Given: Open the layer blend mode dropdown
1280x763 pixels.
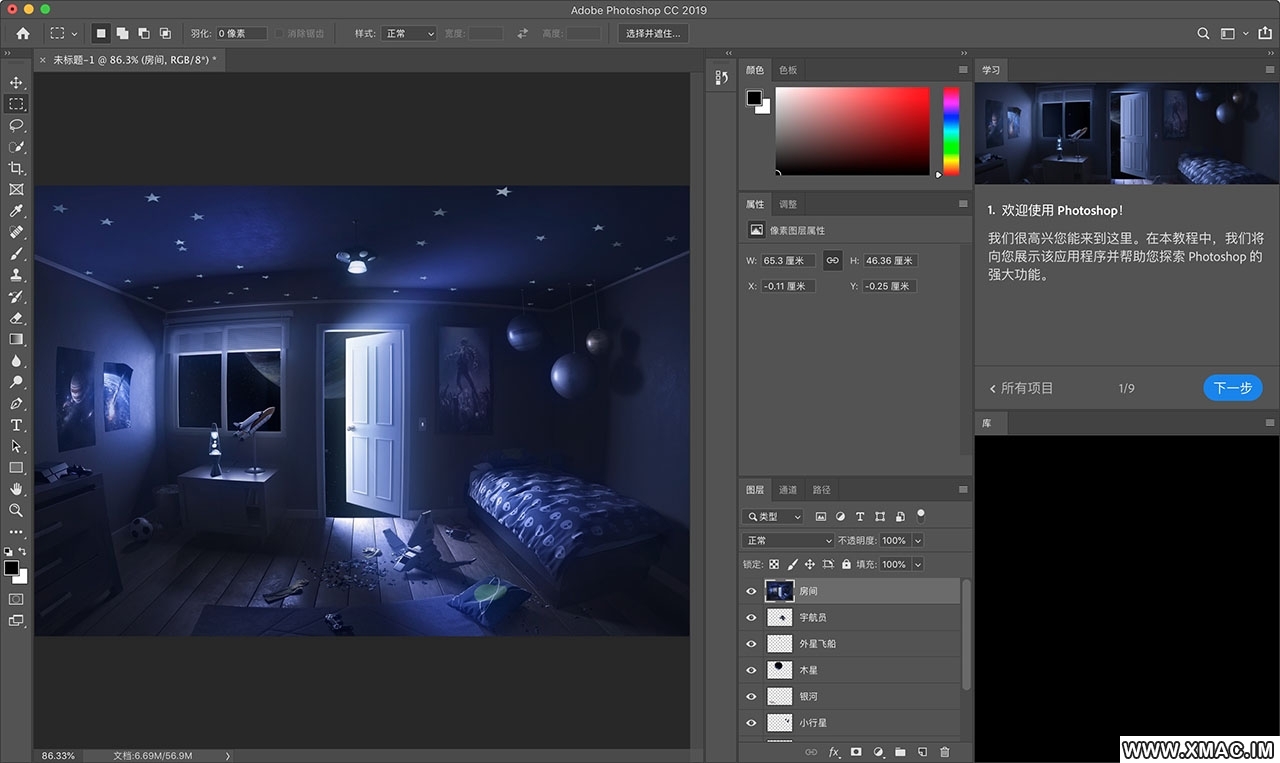Looking at the screenshot, I should pos(788,540).
